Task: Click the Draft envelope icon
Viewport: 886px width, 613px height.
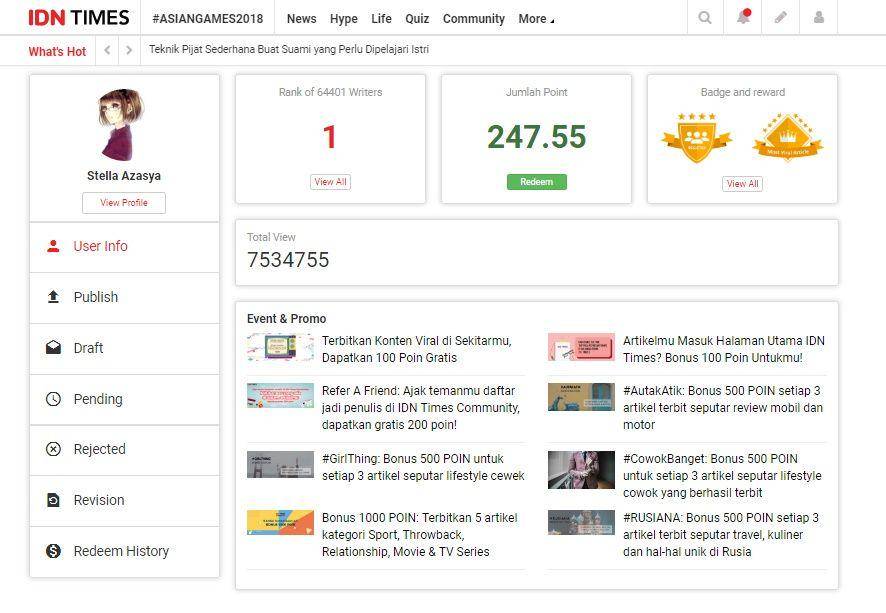Action: 53,347
